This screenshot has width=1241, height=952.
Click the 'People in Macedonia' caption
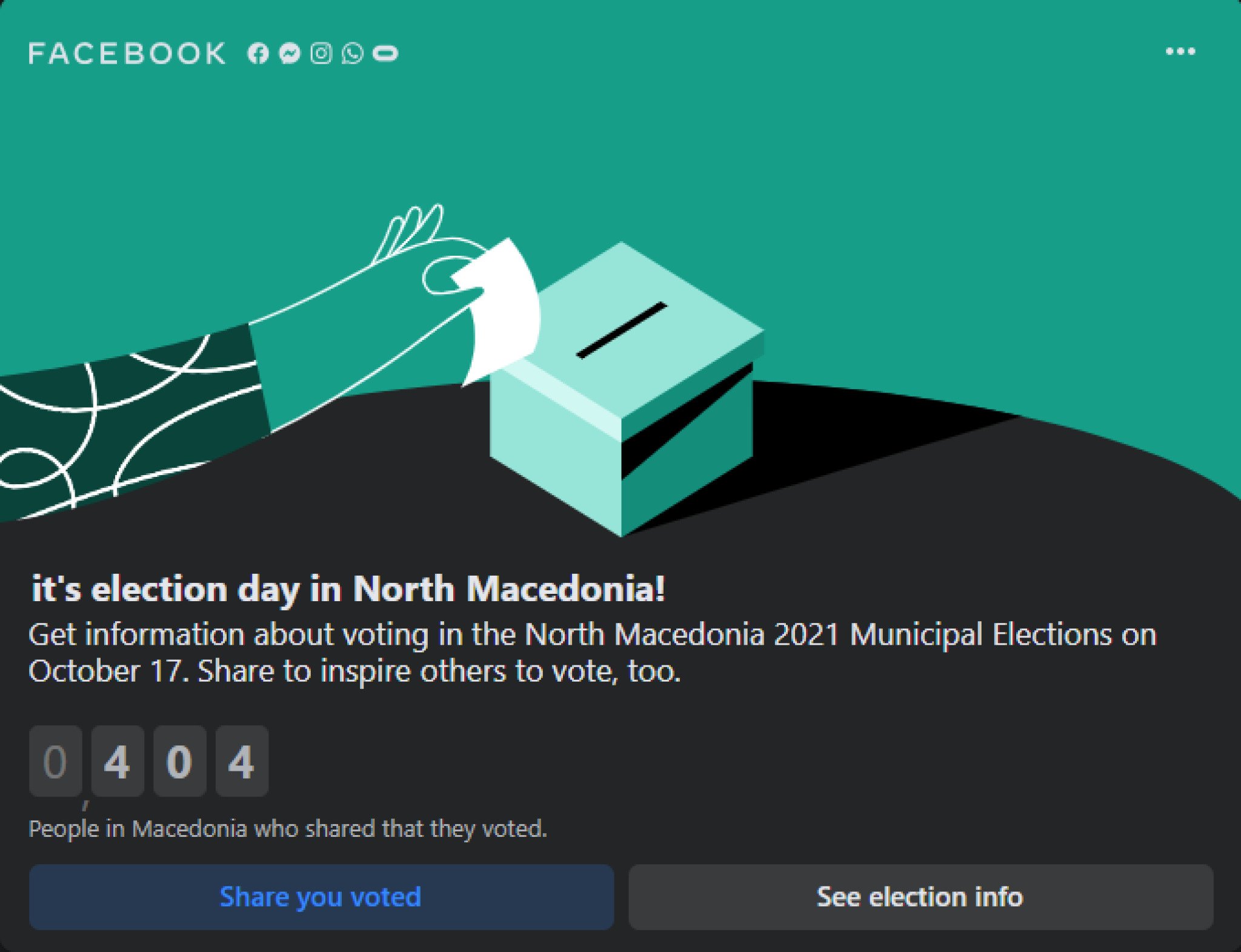pos(288,828)
